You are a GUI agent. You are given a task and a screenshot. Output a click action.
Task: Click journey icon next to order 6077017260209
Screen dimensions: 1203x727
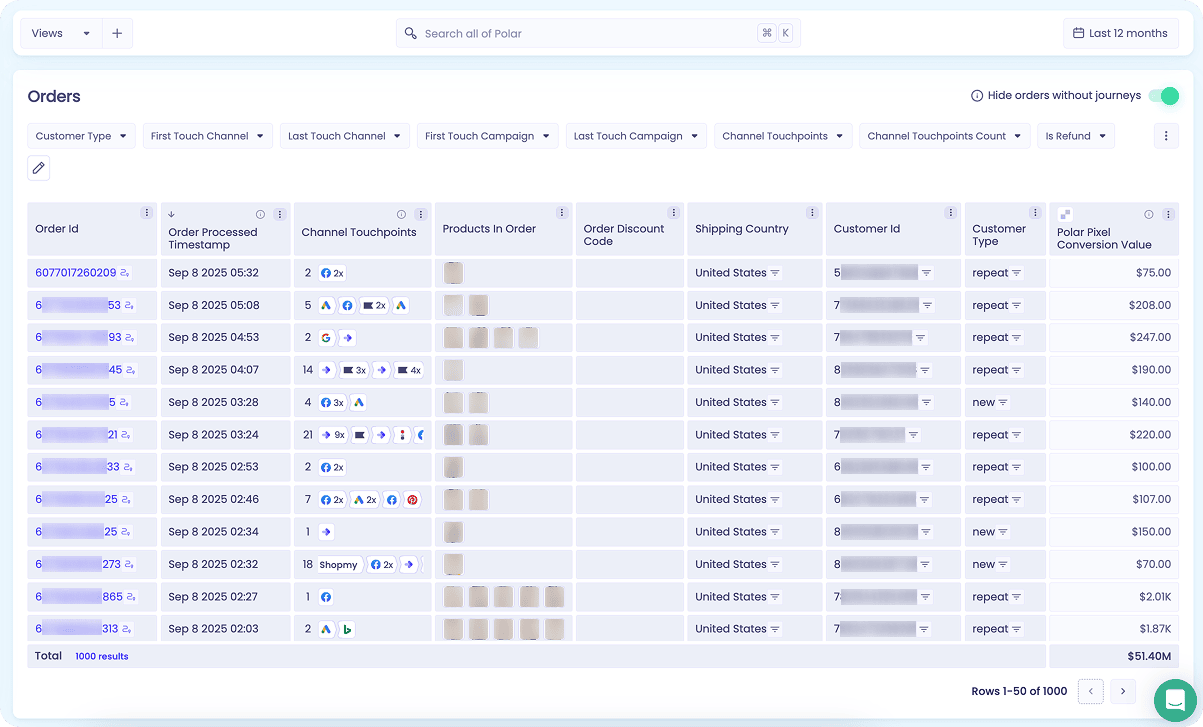(x=126, y=273)
